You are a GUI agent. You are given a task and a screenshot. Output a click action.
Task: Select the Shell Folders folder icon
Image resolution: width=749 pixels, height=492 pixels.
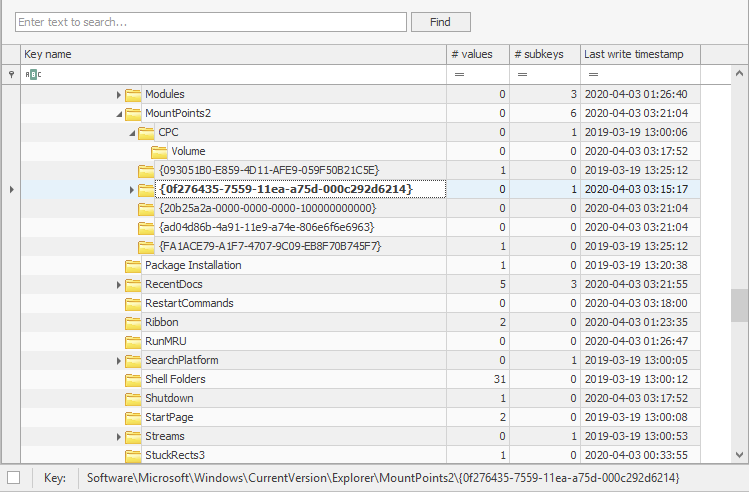(133, 380)
